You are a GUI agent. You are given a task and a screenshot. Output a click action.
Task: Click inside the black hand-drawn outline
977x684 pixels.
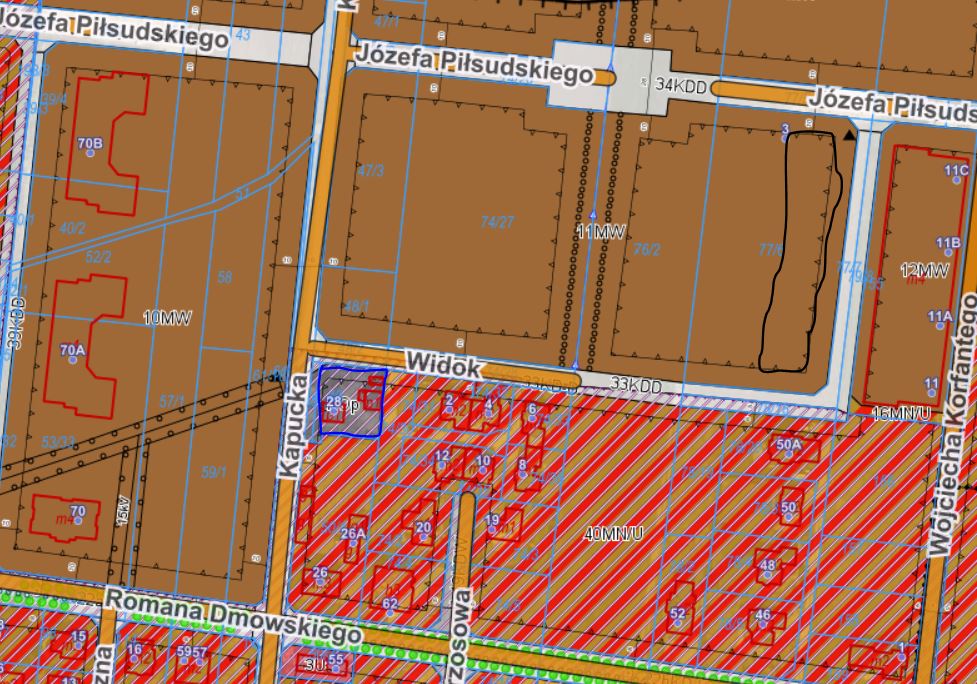[801, 250]
